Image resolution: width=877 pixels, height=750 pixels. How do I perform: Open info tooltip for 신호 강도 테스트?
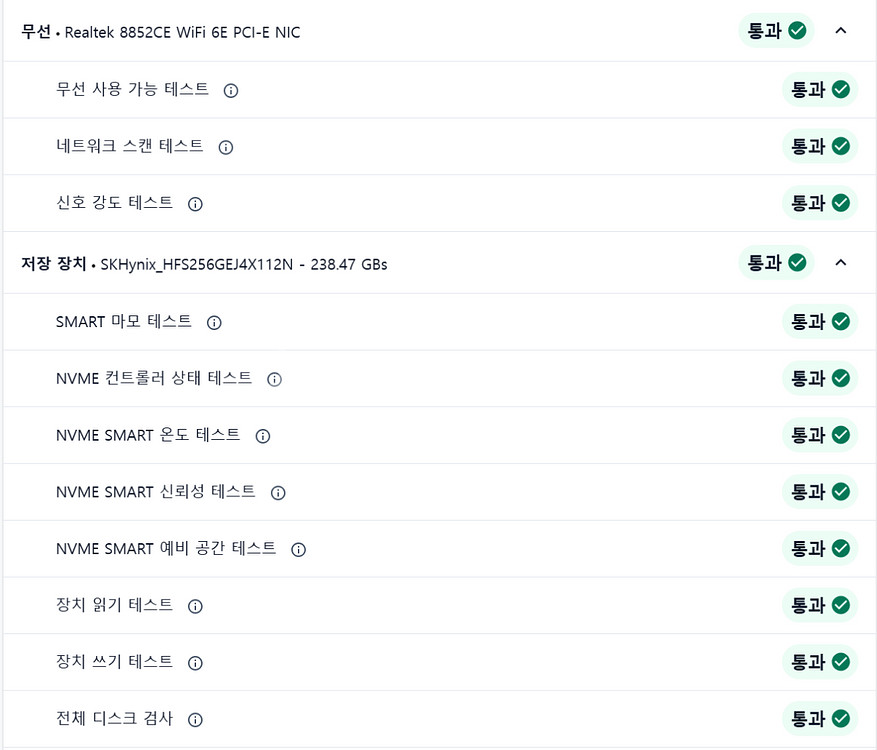pyautogui.click(x=196, y=204)
